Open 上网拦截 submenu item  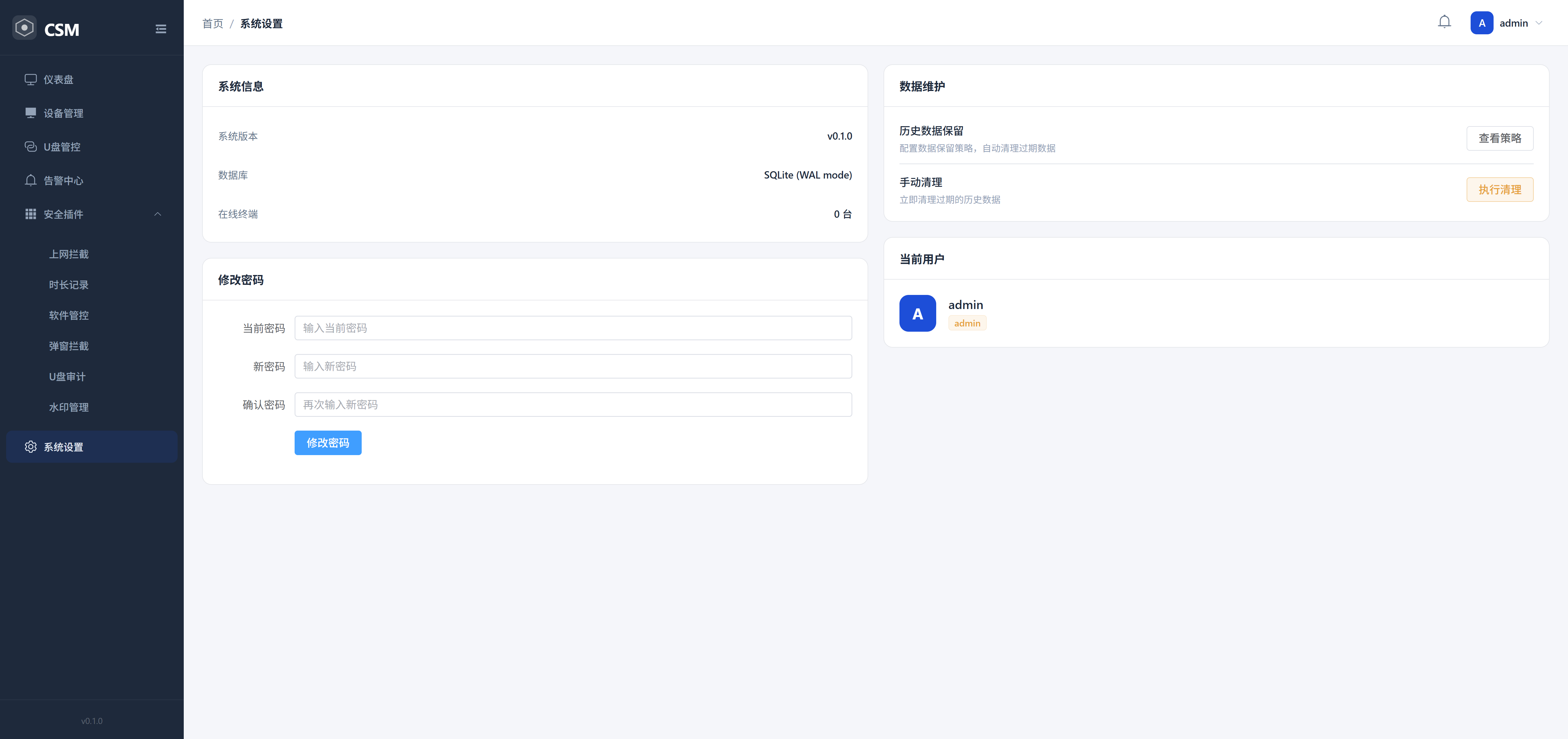tap(69, 254)
